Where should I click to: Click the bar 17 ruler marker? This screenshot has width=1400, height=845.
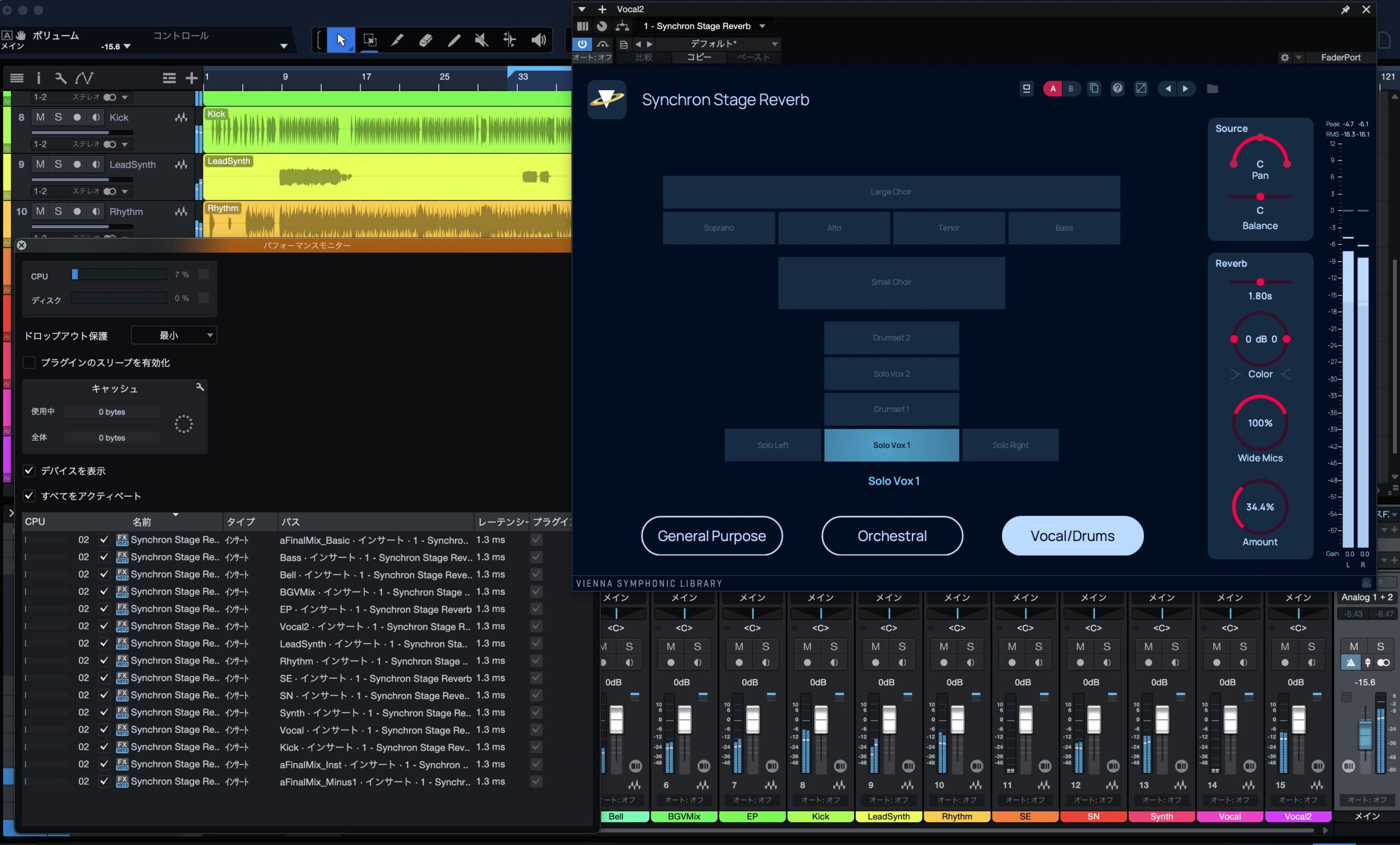click(x=366, y=77)
